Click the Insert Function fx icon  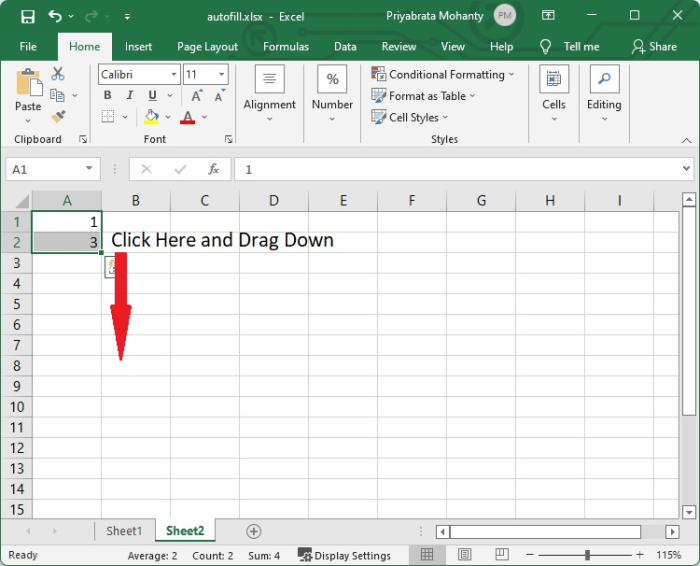coord(214,169)
